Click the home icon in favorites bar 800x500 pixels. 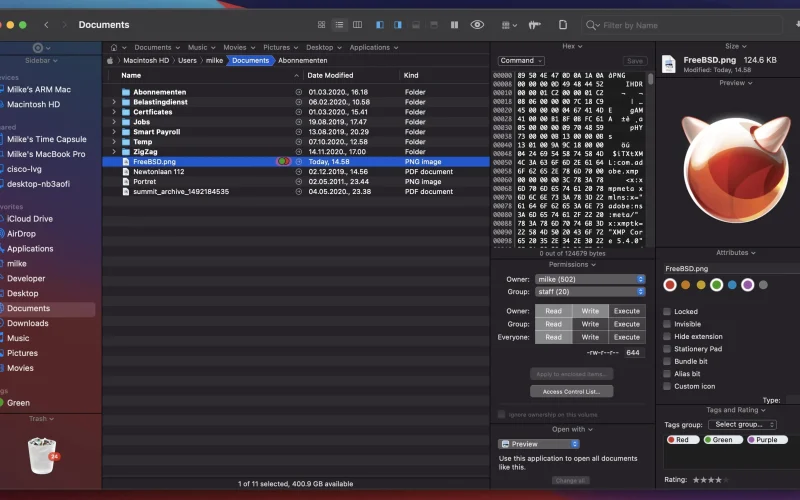coord(114,47)
